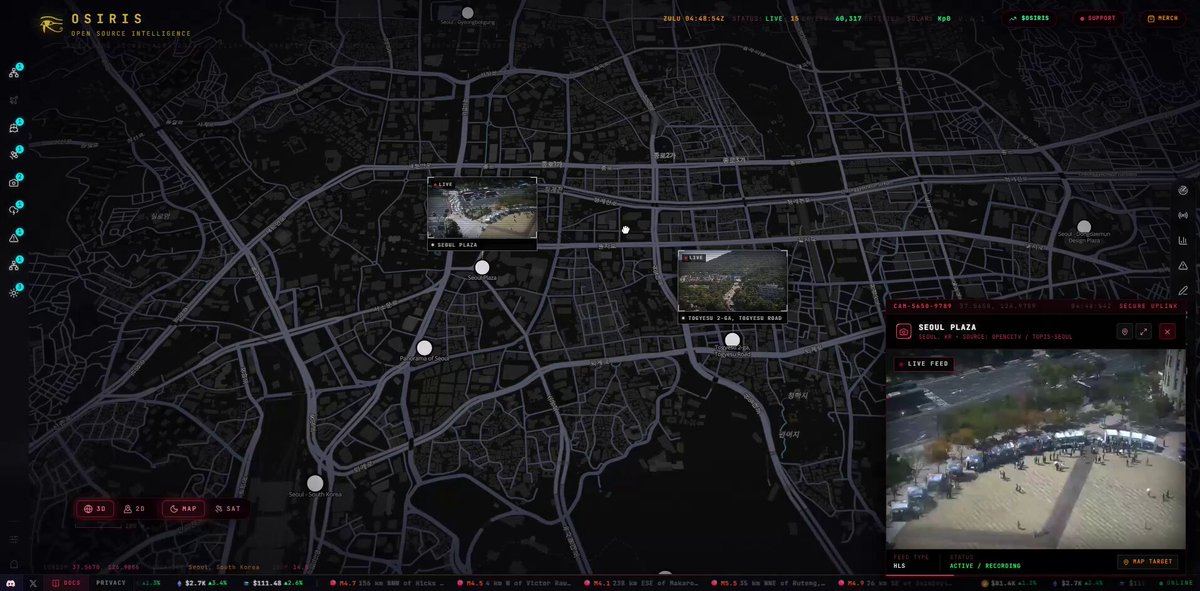Switch to the 2D view mode
Screen dimensions: 1200x591
click(134, 509)
